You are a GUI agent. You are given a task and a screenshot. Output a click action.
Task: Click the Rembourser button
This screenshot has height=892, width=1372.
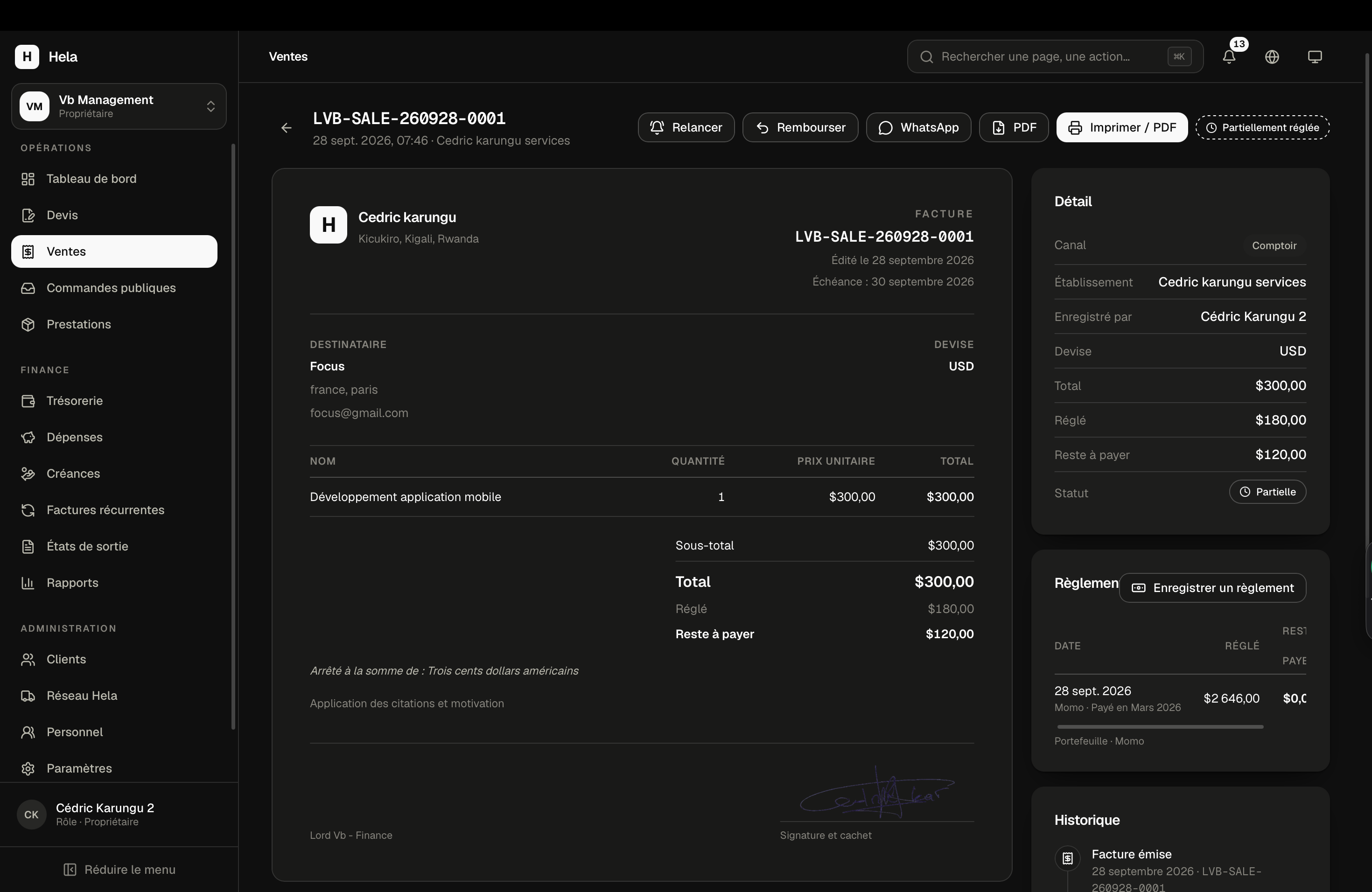pos(800,127)
